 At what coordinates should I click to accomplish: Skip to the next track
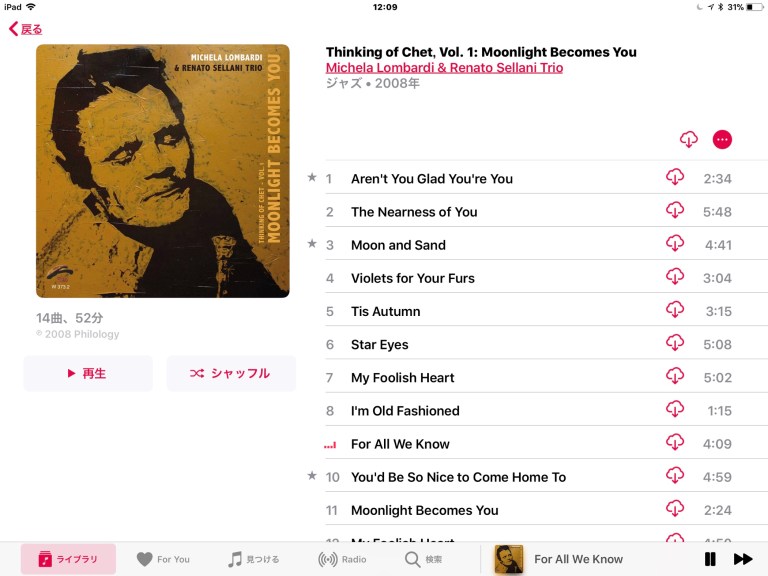pos(743,559)
